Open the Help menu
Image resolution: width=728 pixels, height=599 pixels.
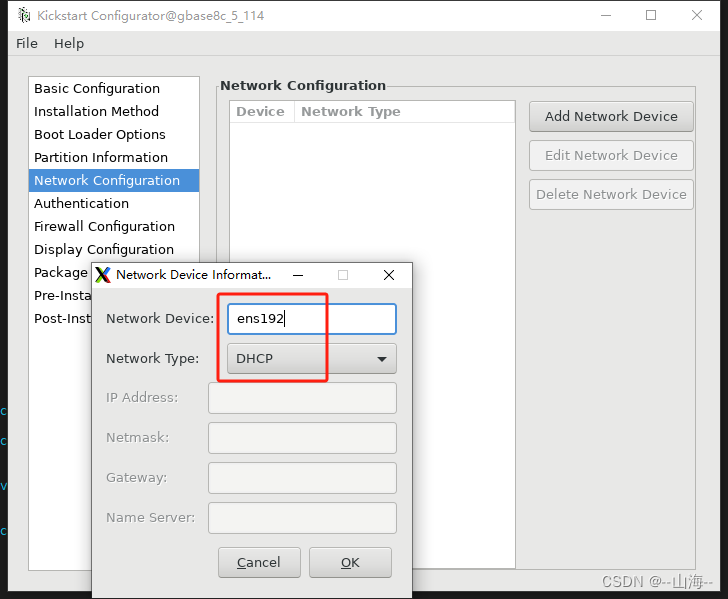[69, 44]
